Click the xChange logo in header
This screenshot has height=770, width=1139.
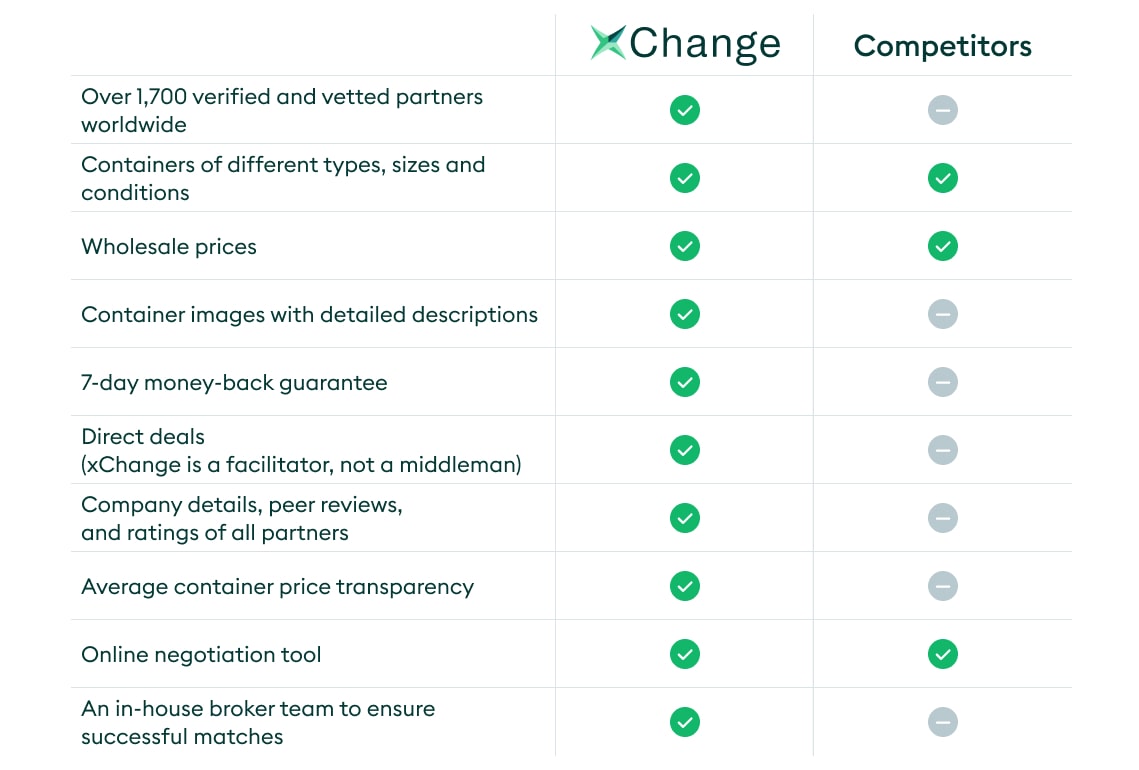pyautogui.click(x=685, y=44)
